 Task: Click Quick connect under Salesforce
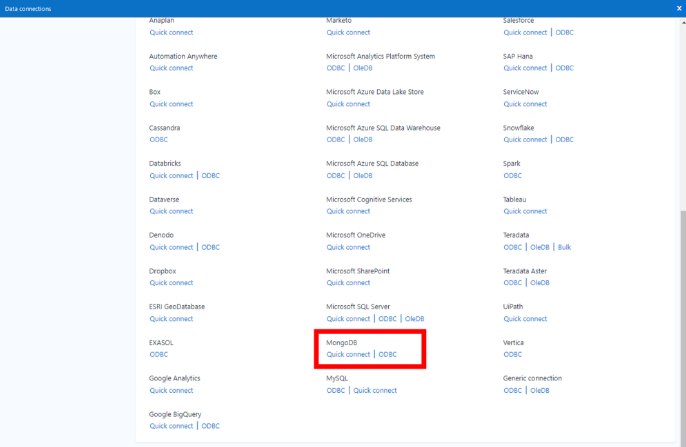coord(525,32)
